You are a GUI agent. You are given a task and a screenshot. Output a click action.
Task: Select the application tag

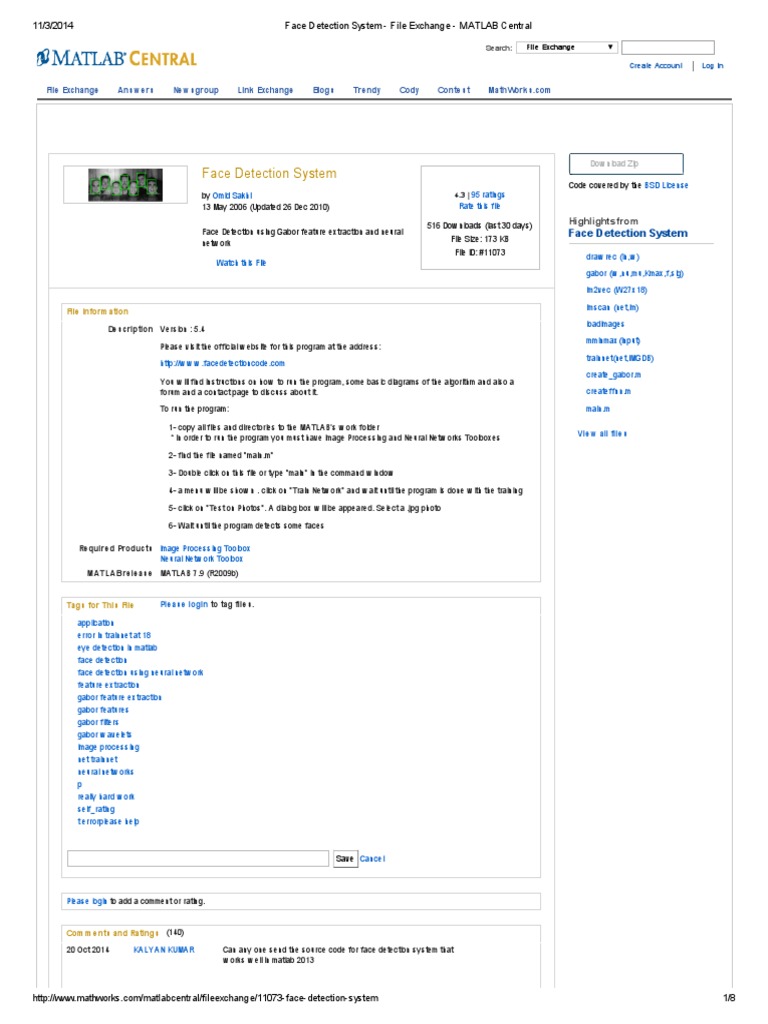click(x=95, y=623)
